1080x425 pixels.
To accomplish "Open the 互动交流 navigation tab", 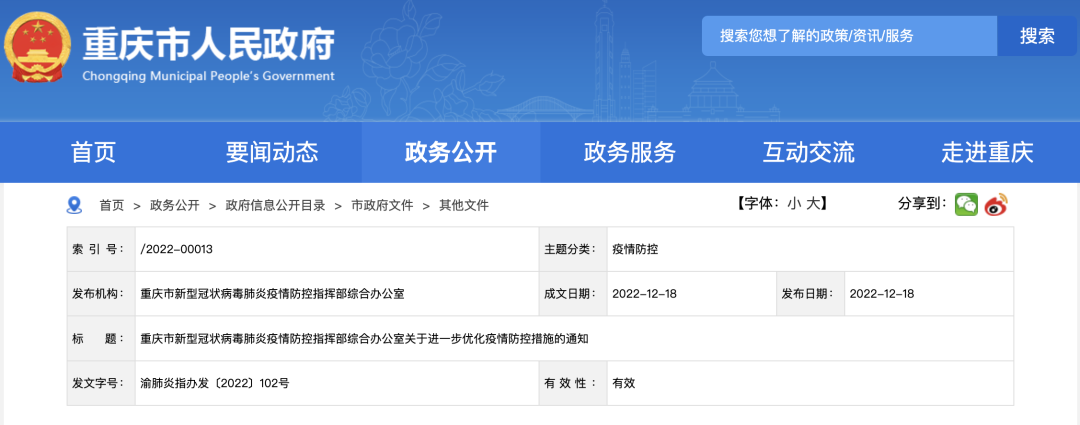I will pyautogui.click(x=809, y=152).
